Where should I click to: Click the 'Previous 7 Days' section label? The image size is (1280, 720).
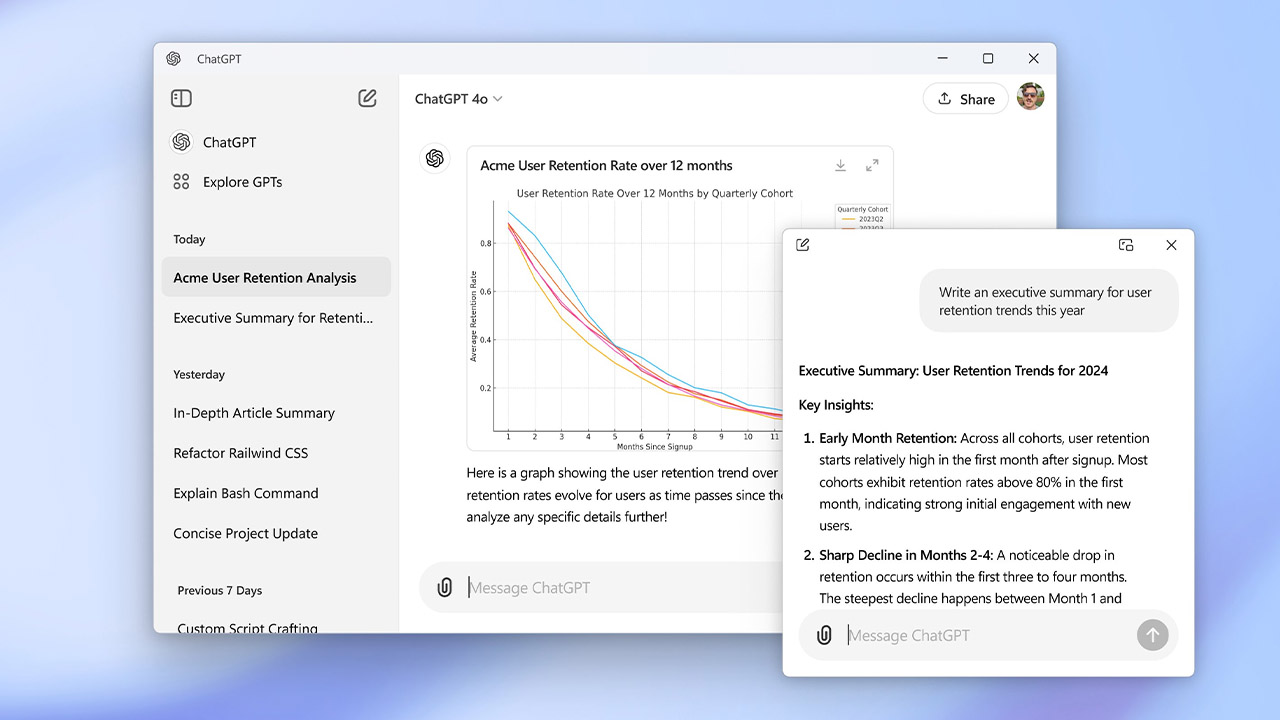click(220, 591)
